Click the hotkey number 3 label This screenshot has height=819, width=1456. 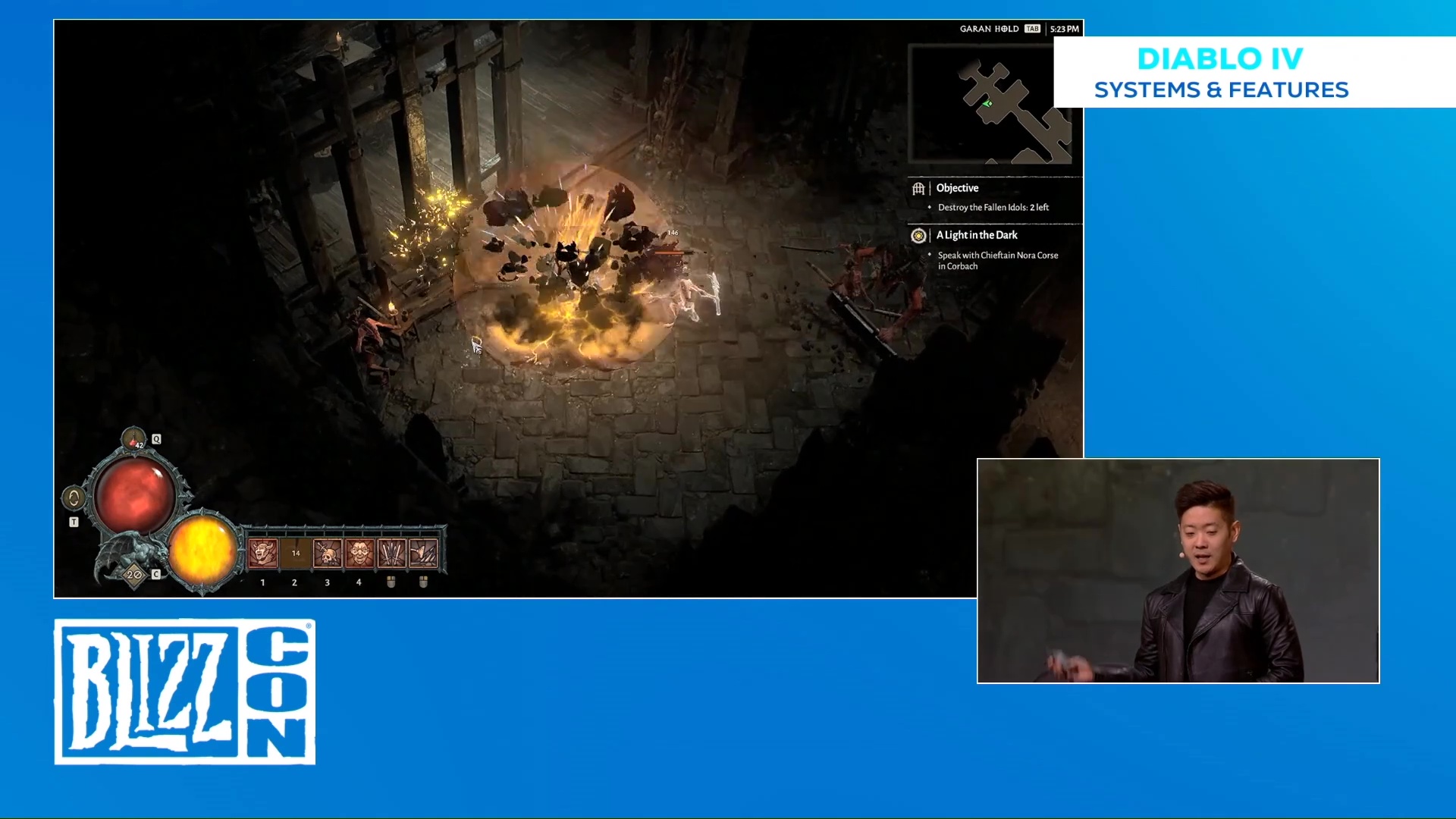[327, 582]
